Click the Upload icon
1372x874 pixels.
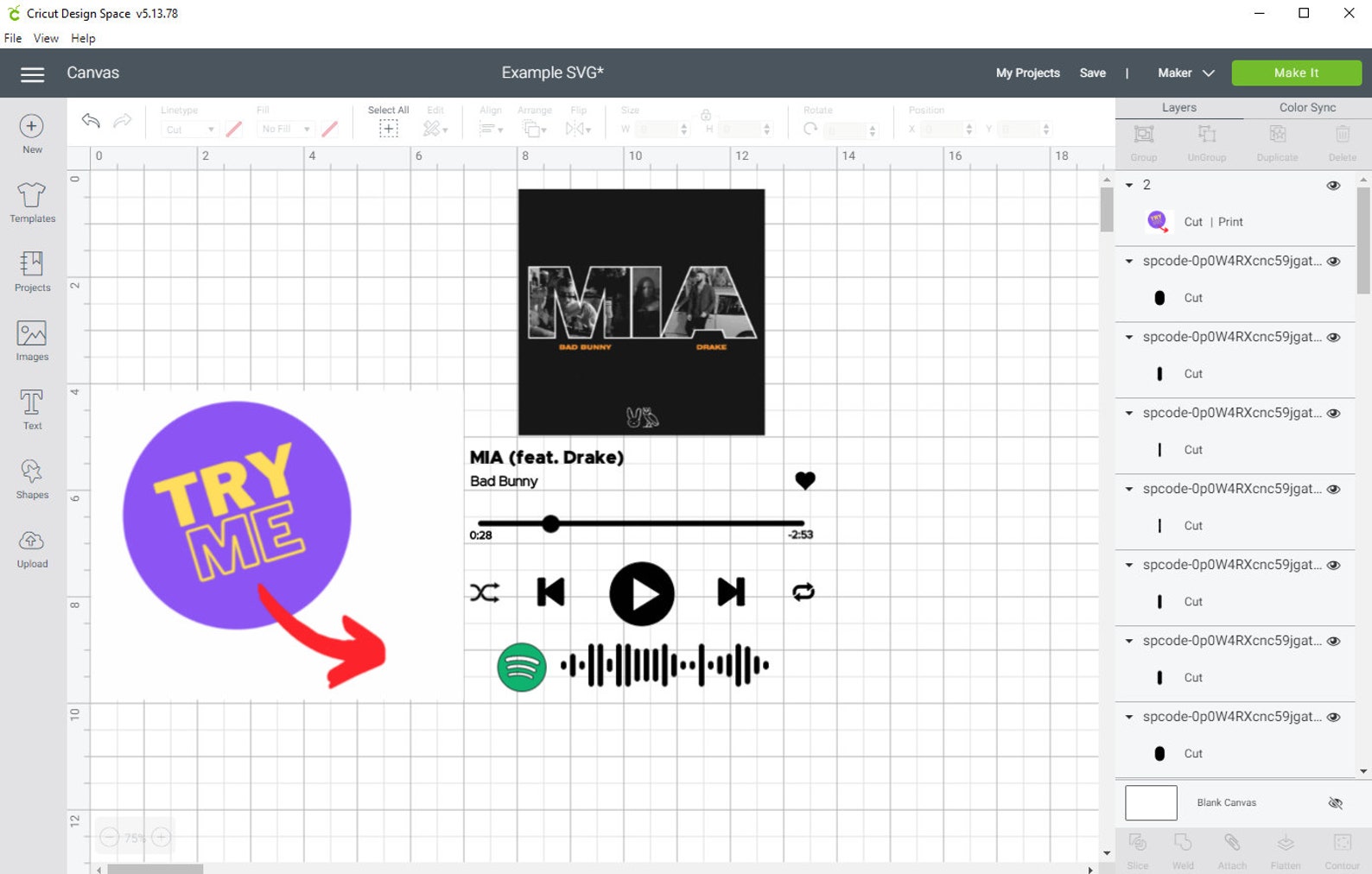click(x=32, y=541)
